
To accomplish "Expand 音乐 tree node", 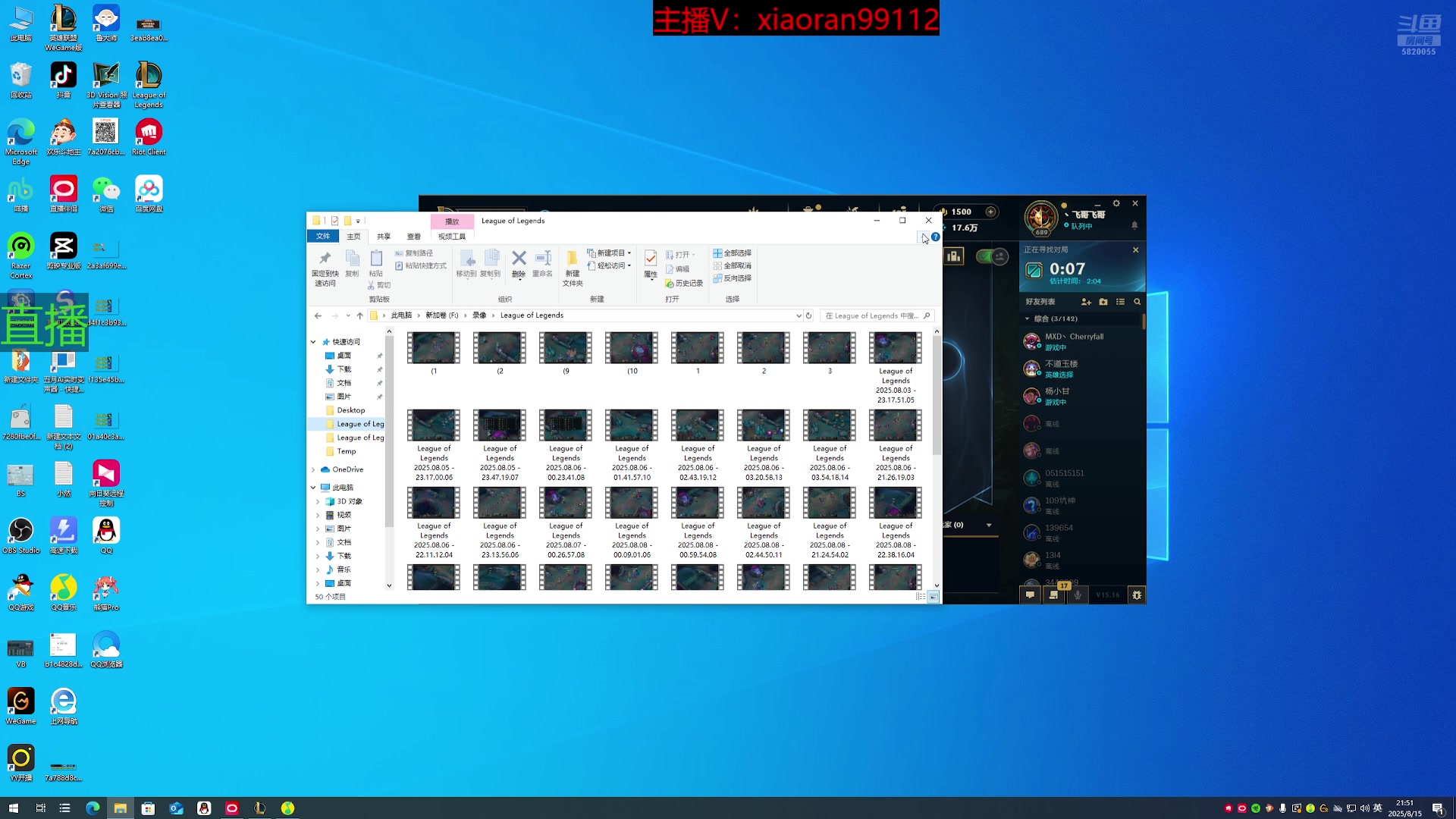I will point(318,570).
